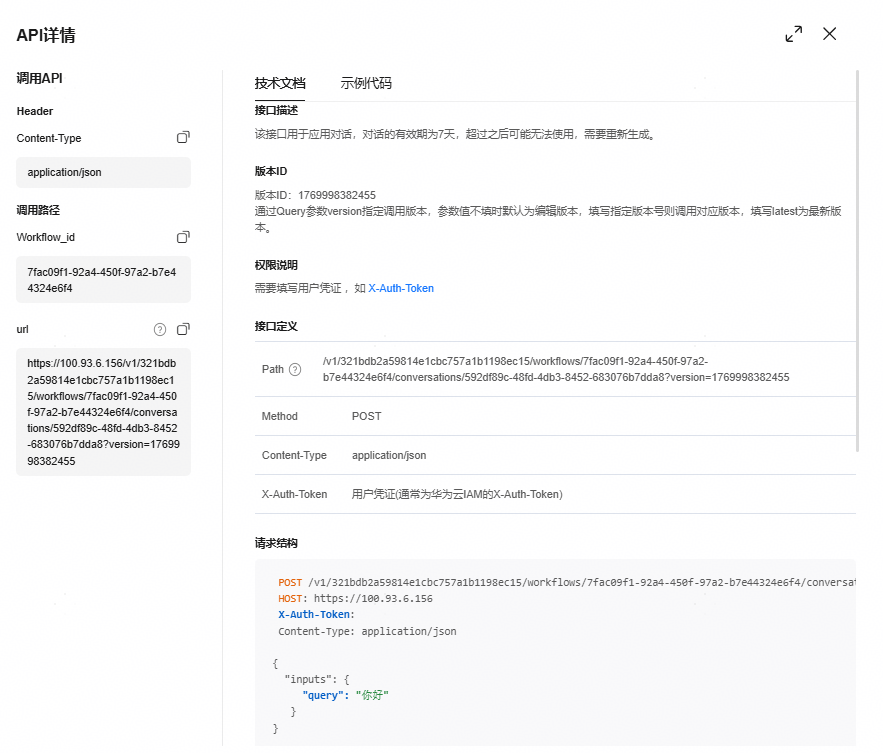Screen dimensions: 883x753
Task: Copy the url in the left panel
Action: 183,329
